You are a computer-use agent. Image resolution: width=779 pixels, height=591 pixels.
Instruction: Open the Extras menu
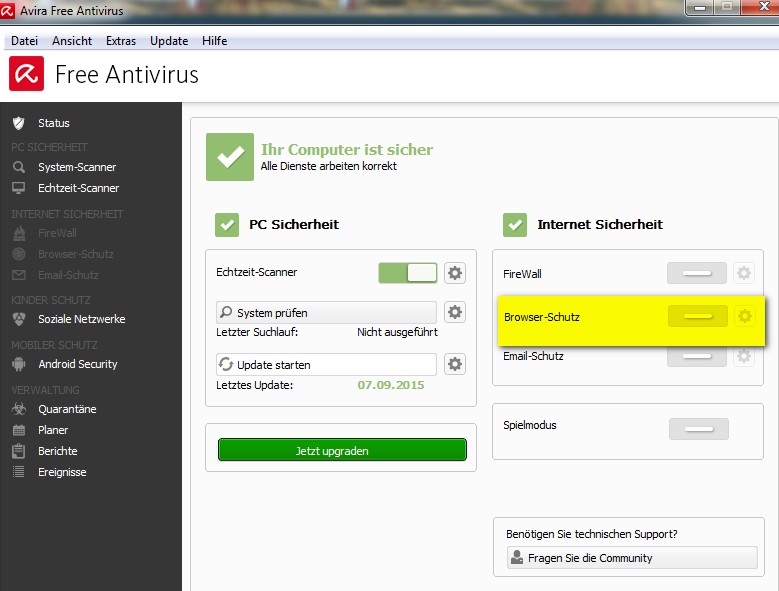[x=121, y=41]
